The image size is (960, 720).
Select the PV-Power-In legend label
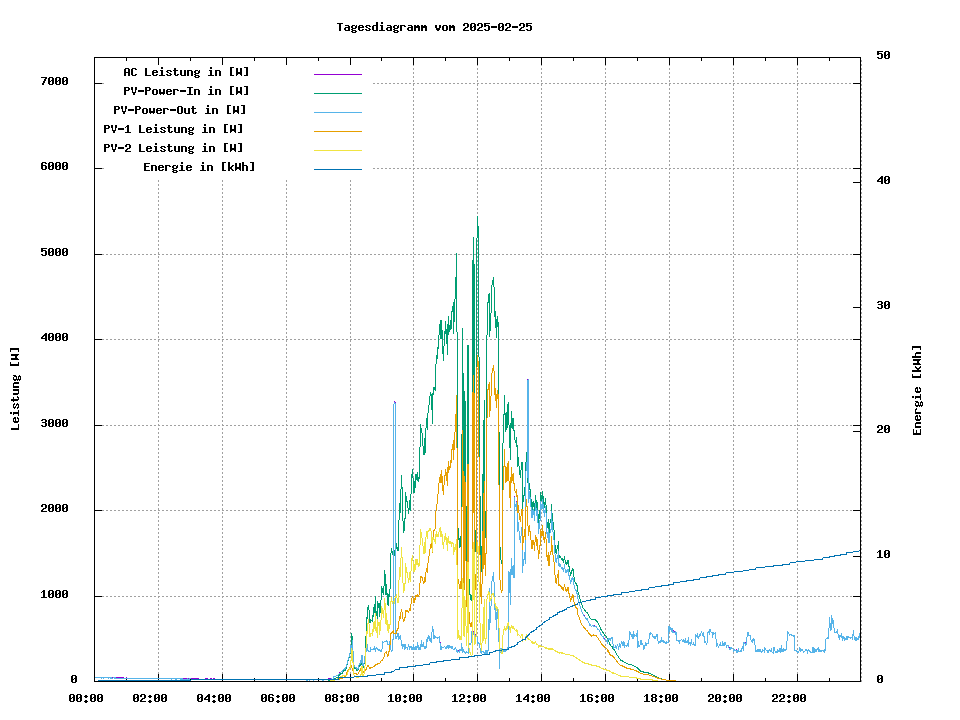click(x=193, y=91)
